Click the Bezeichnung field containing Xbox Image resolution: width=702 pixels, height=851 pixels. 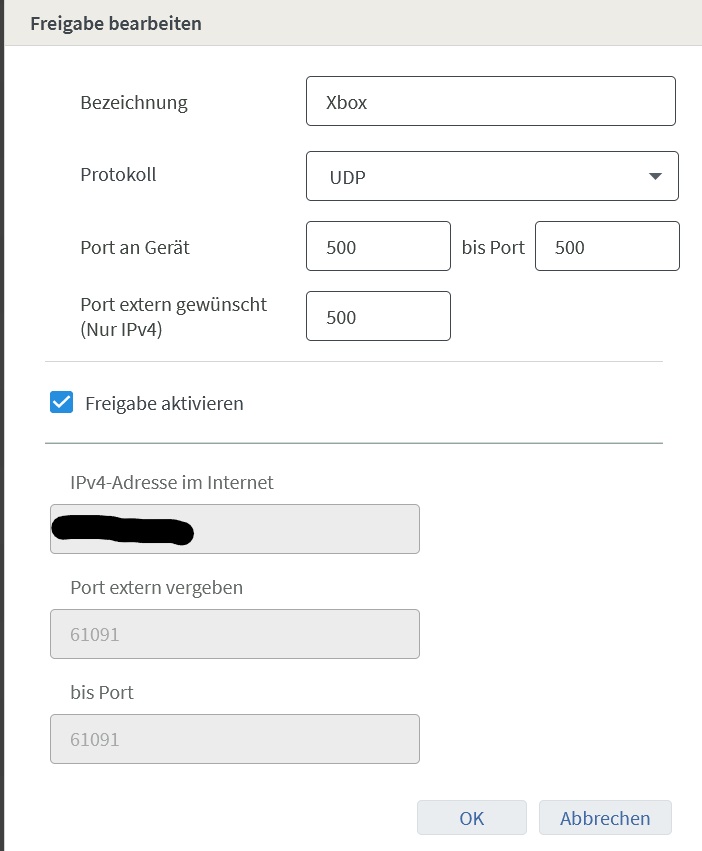point(490,102)
